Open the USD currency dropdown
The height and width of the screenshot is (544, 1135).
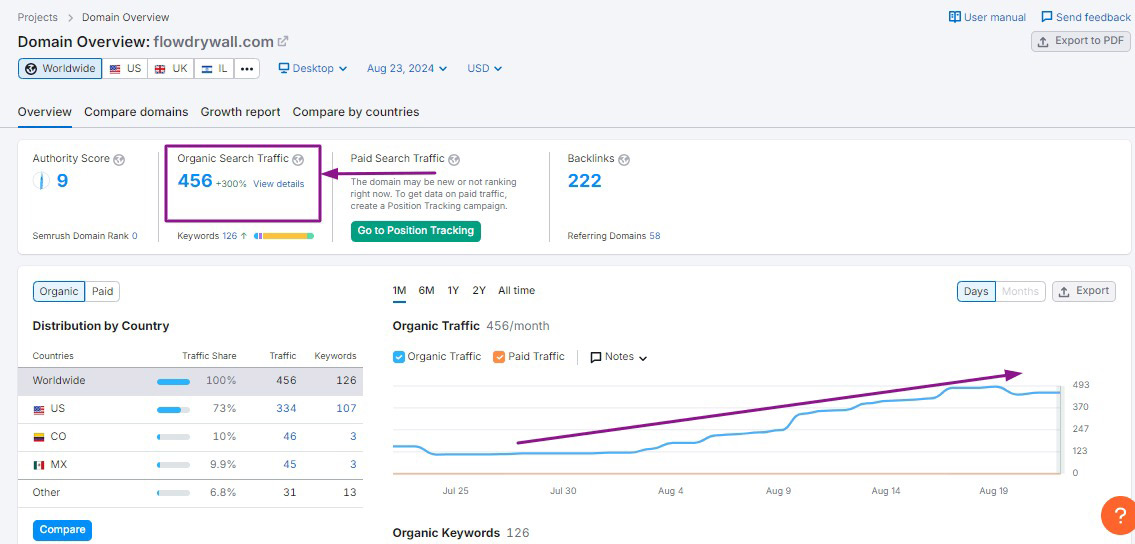(484, 69)
